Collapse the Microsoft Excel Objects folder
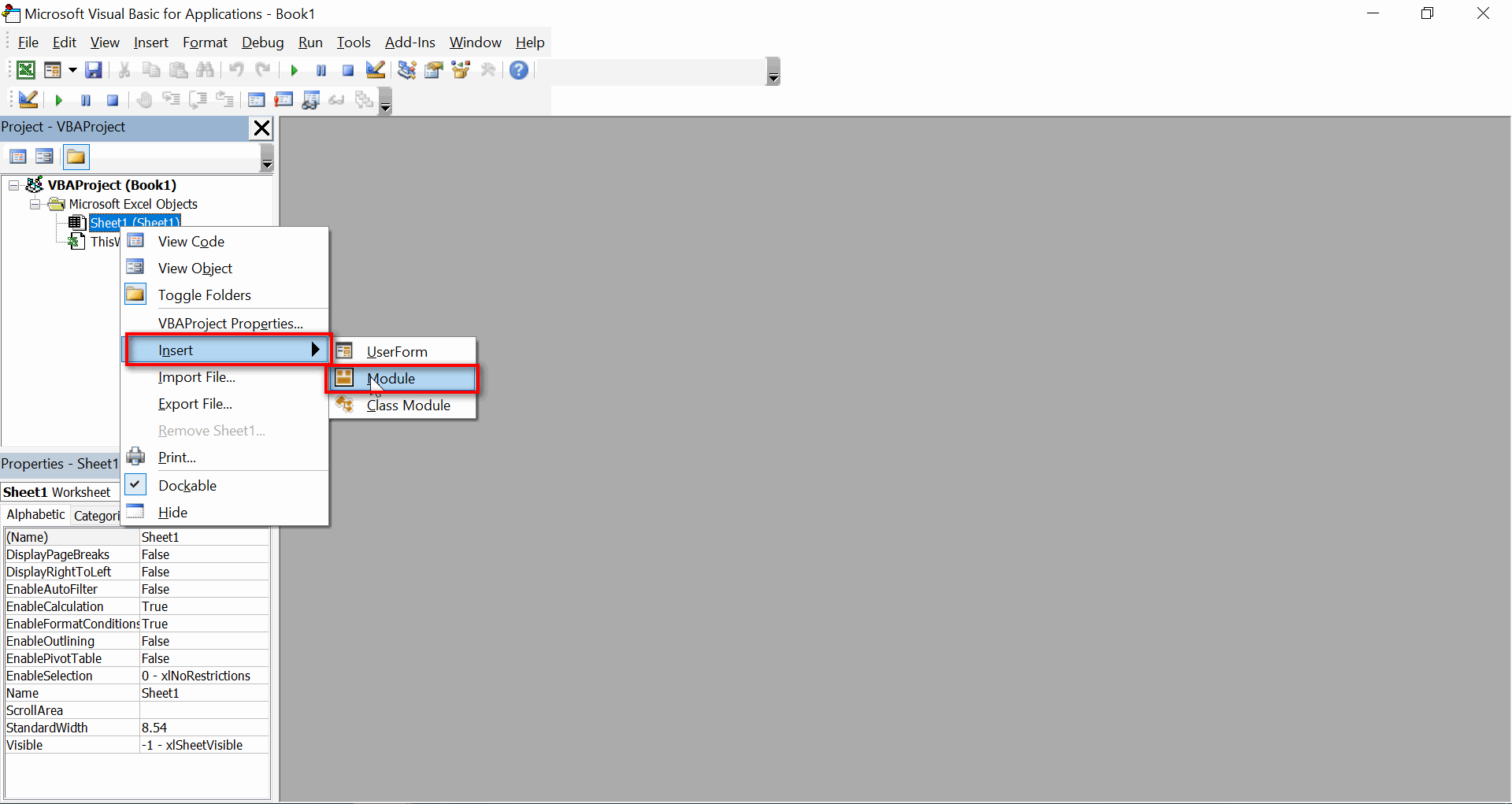1512x804 pixels. pos(35,204)
